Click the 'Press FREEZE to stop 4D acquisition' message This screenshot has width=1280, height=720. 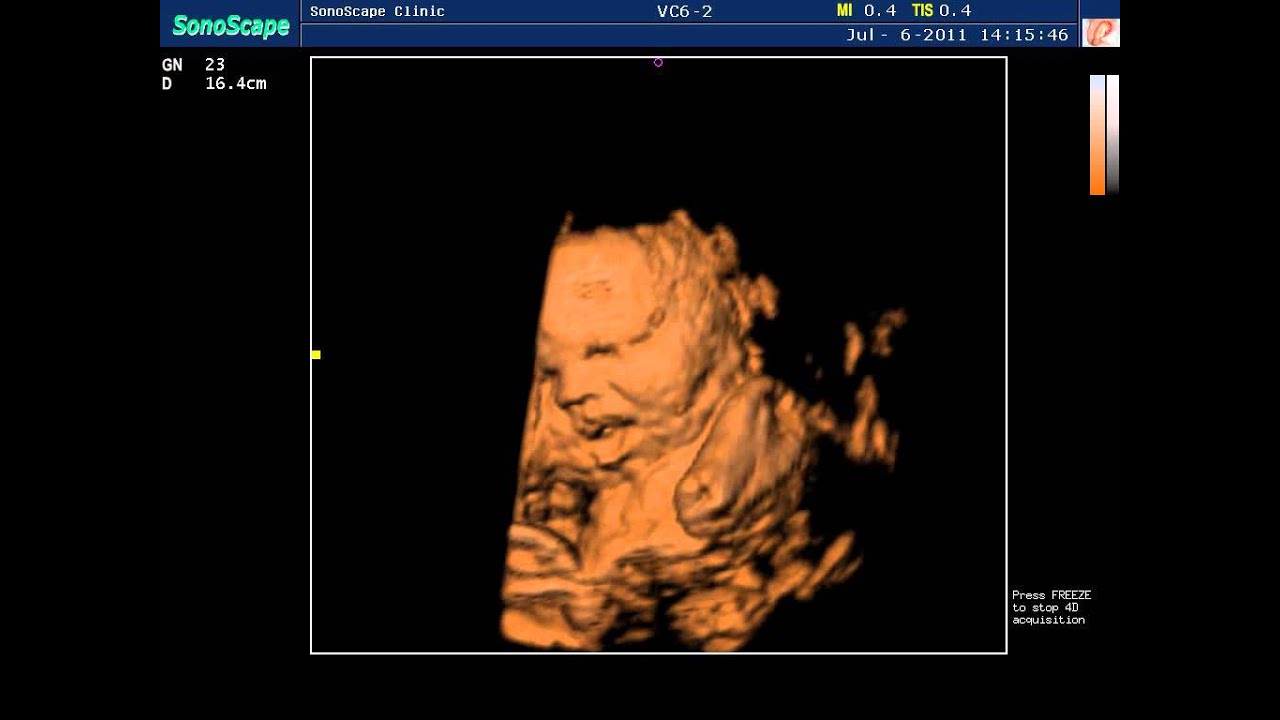click(x=1051, y=607)
